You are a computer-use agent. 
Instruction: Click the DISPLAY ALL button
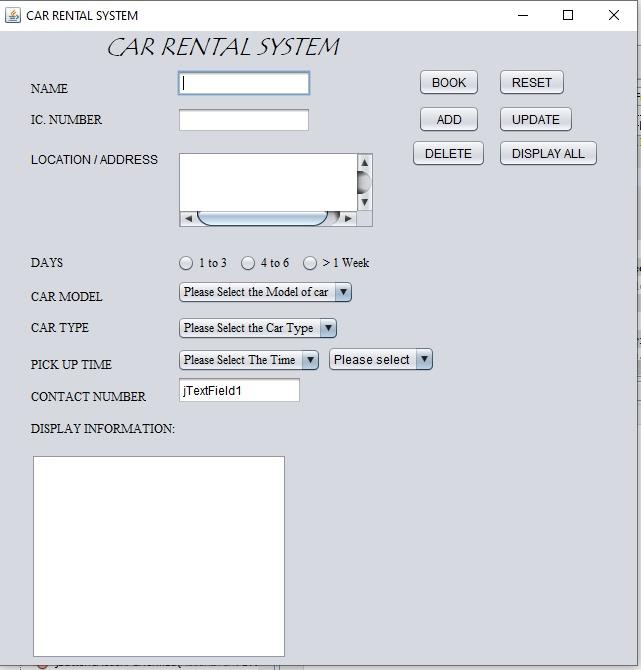(548, 153)
